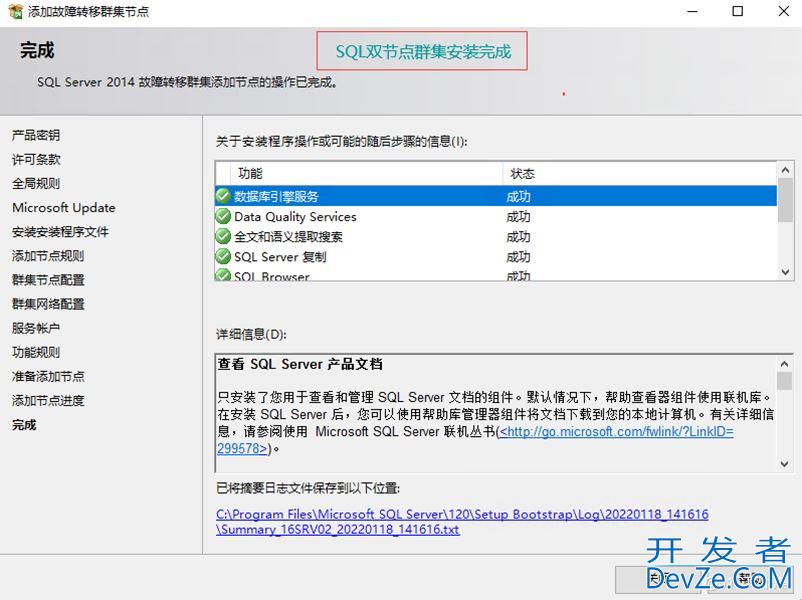This screenshot has height=600, width=802.
Task: Click the green check icon beside Data Quality Services
Action: tap(223, 216)
